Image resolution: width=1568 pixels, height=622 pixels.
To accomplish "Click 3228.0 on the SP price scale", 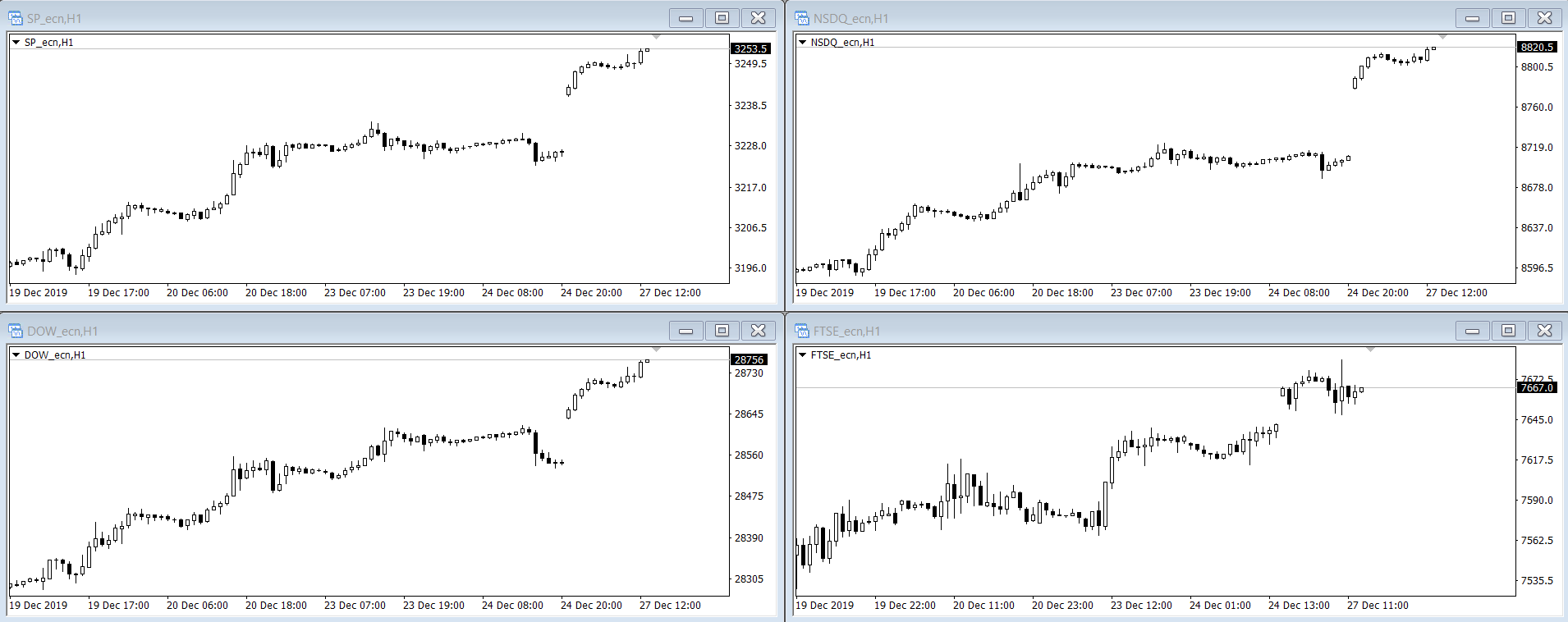I will click(750, 146).
